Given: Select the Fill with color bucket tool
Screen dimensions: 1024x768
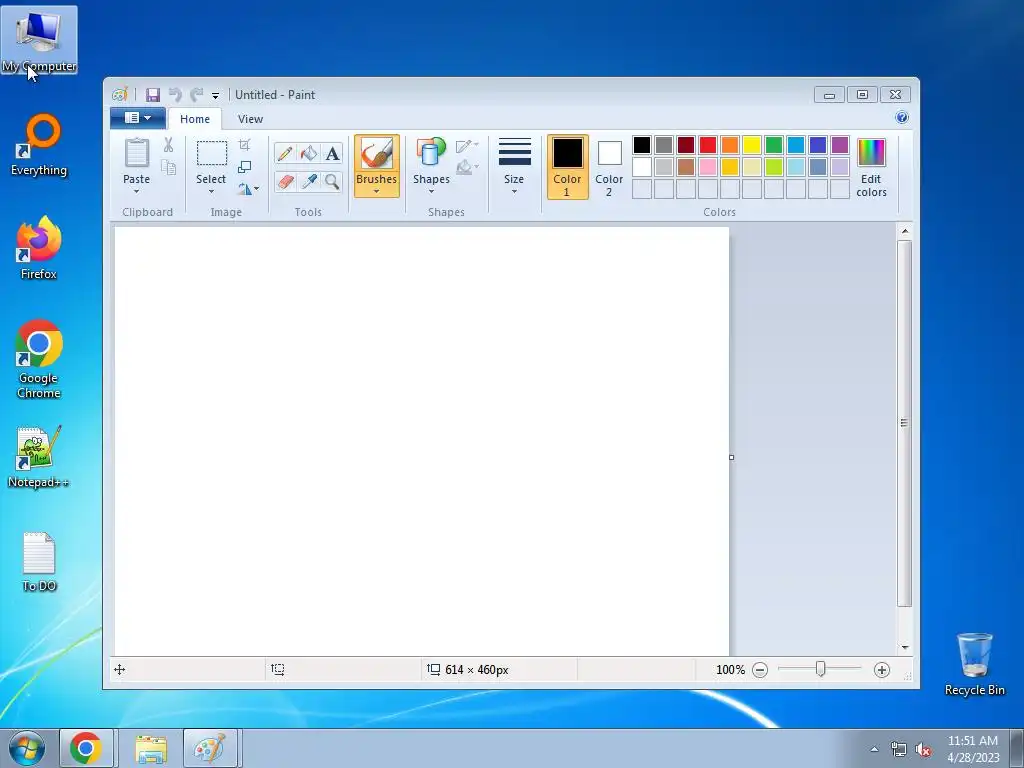Looking at the screenshot, I should [x=309, y=153].
